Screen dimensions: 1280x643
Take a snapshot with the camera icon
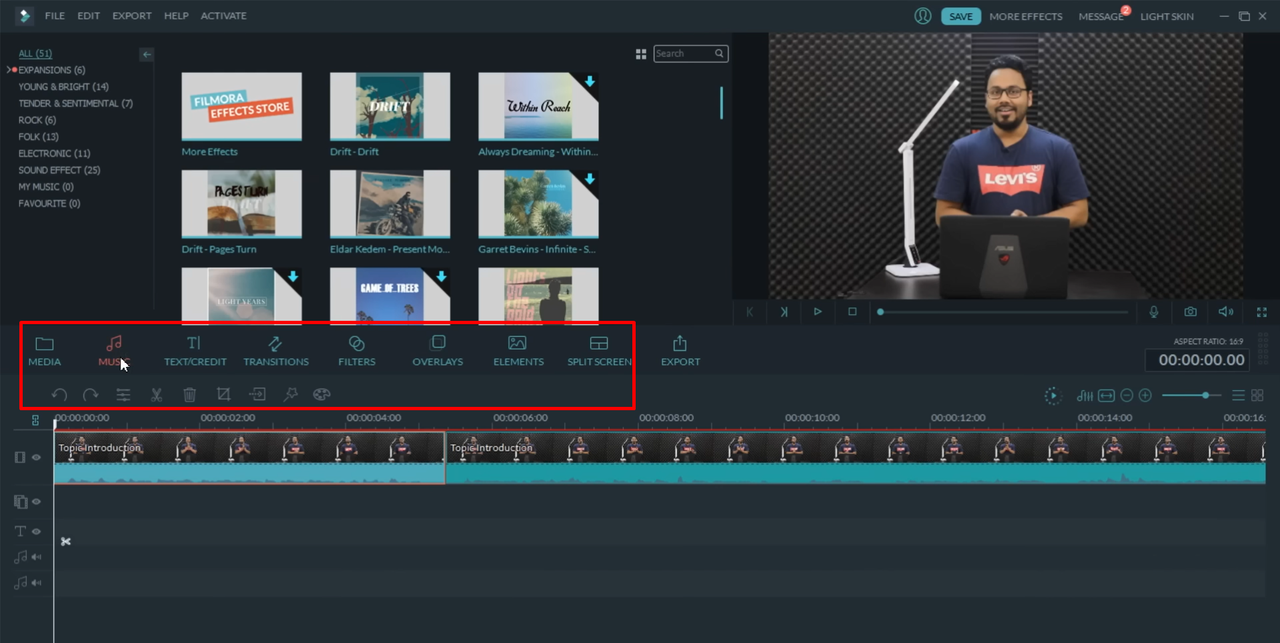coord(1190,312)
